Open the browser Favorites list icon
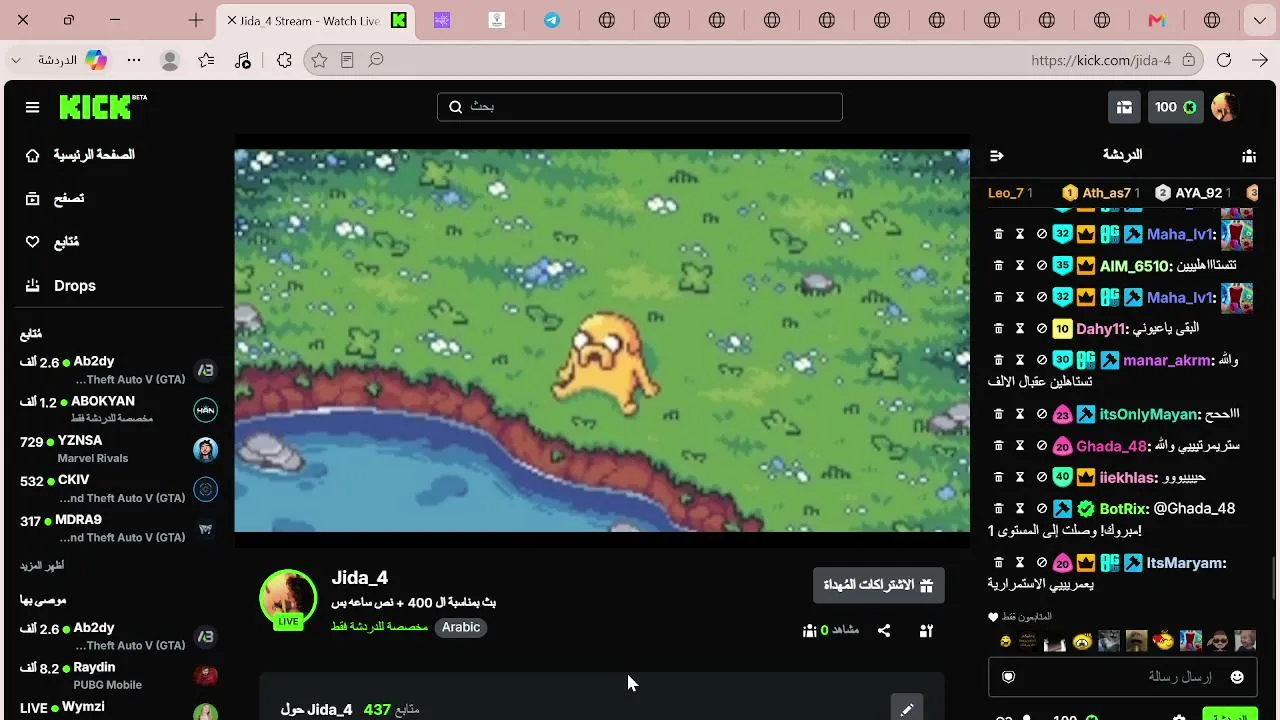 206,60
